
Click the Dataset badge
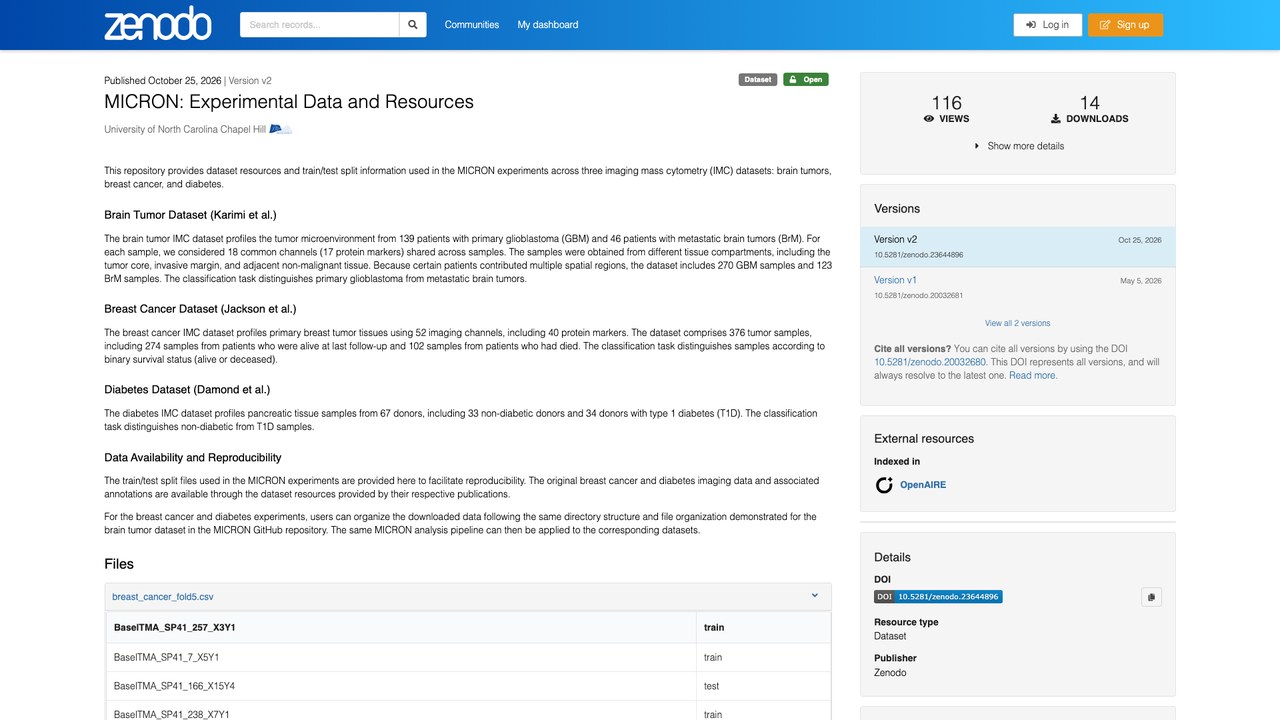(758, 80)
